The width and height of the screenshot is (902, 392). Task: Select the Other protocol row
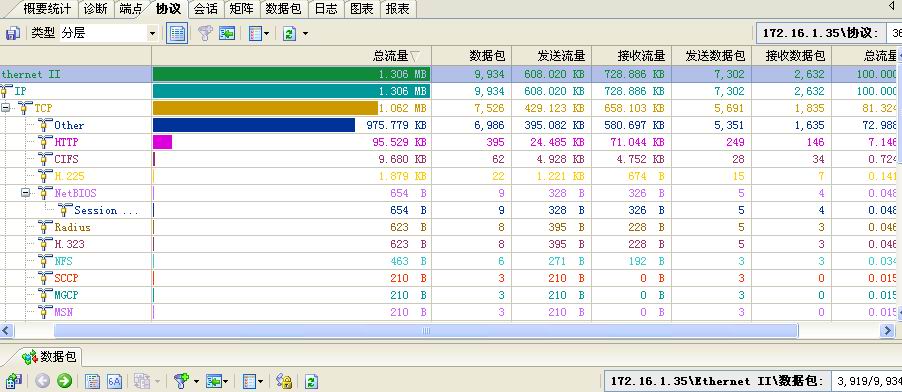(x=449, y=125)
